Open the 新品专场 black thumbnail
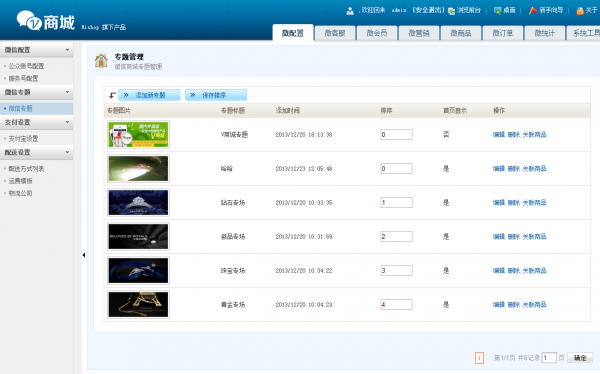The image size is (600, 374). (139, 237)
